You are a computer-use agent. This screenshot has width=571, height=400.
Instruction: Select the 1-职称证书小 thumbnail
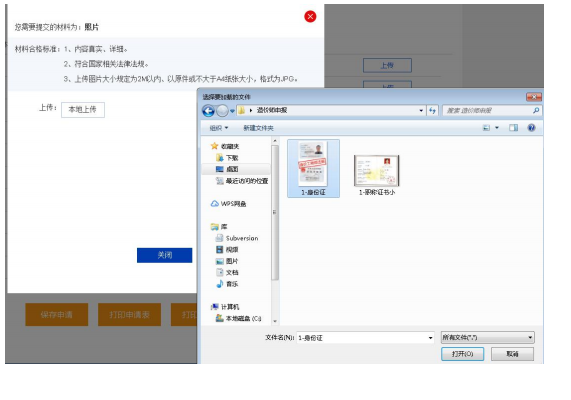coord(377,175)
